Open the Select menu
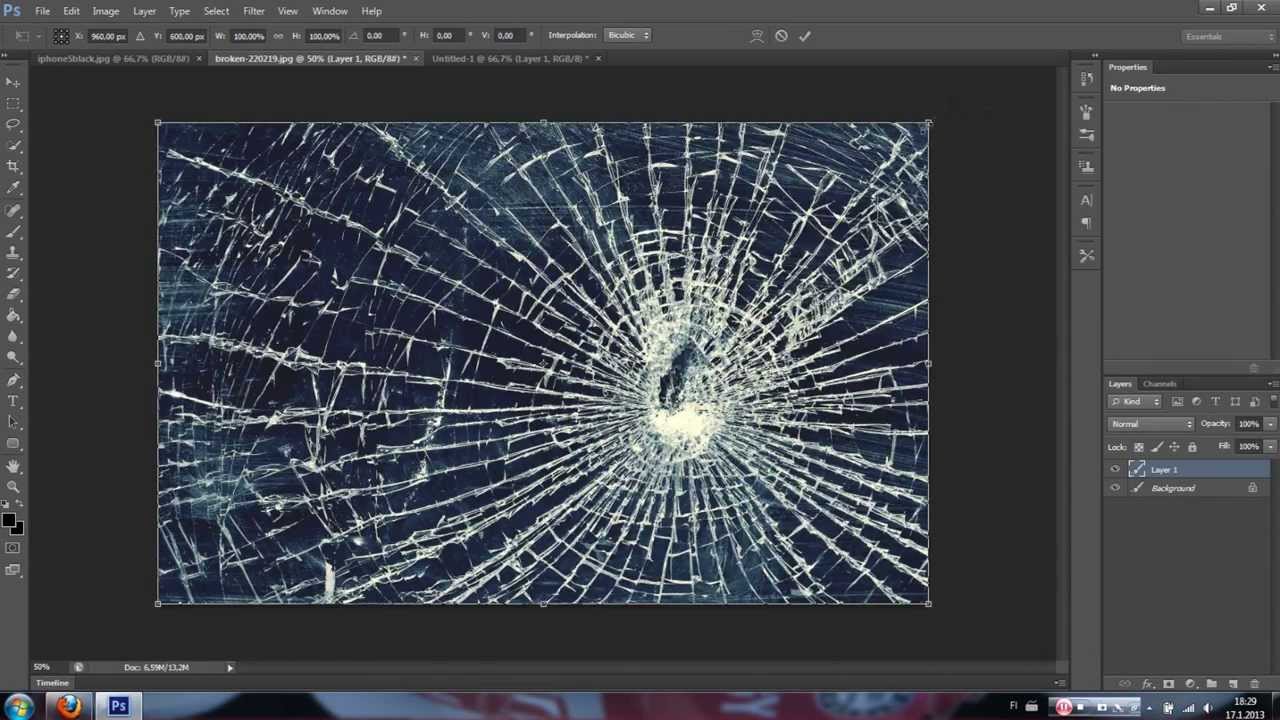This screenshot has width=1280, height=720. click(x=216, y=11)
